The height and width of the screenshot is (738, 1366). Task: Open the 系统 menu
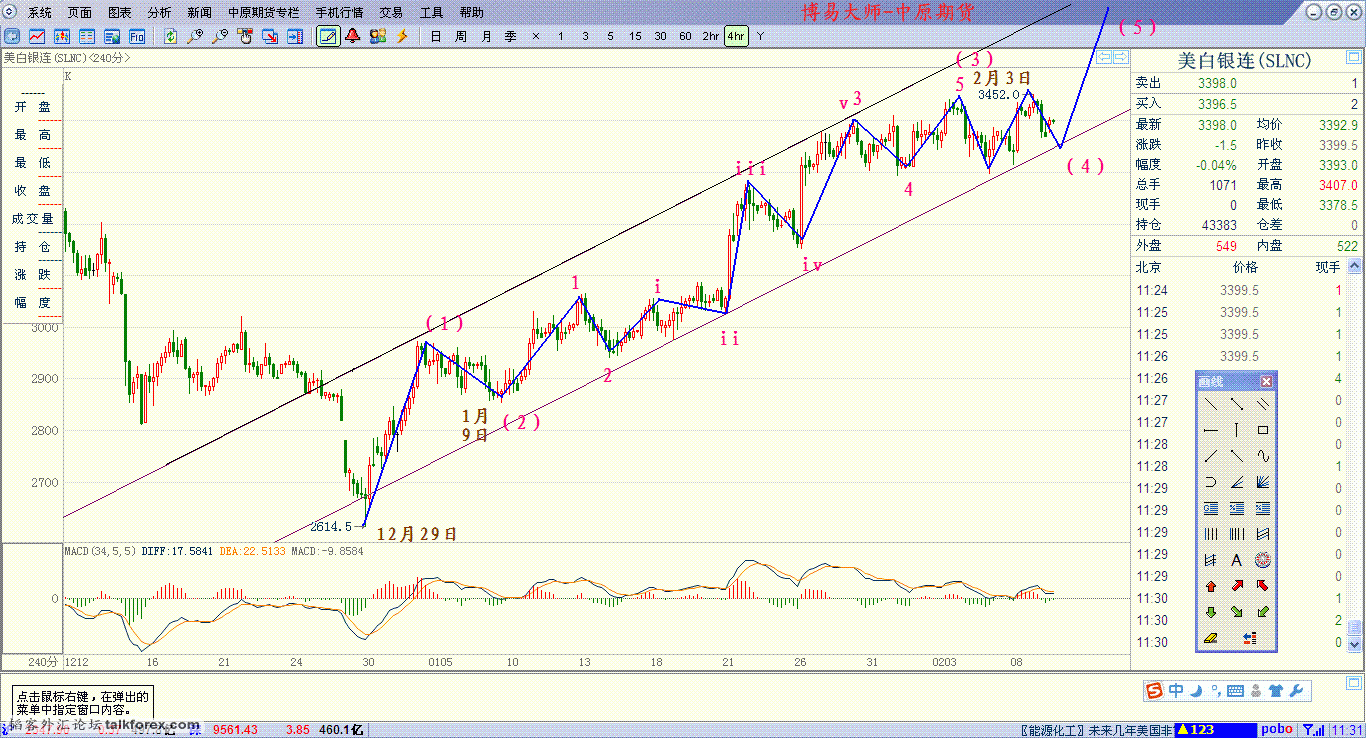[40, 13]
